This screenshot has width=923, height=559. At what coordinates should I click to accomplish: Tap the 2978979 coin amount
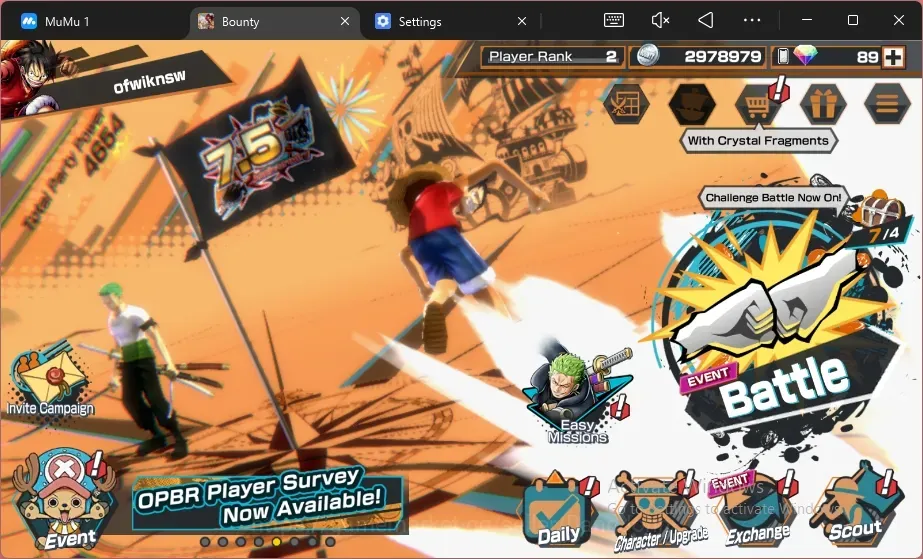pos(723,56)
